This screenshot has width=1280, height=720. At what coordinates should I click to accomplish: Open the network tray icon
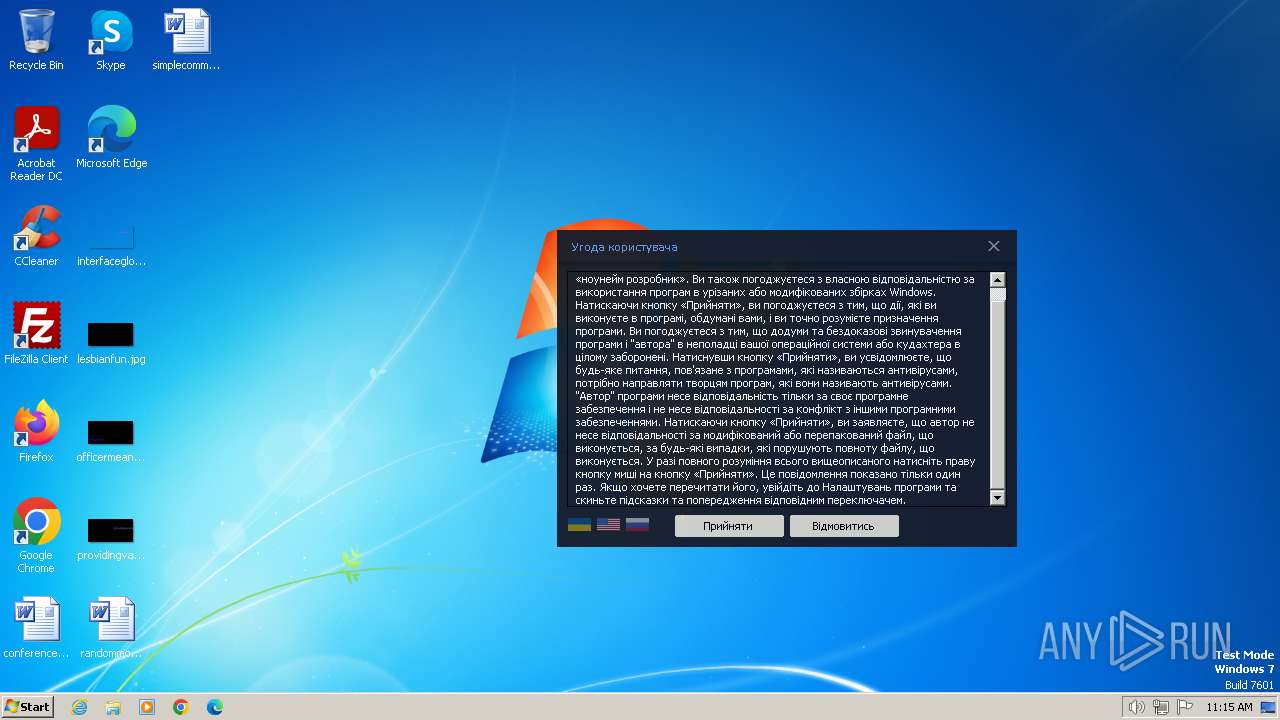click(x=1161, y=707)
